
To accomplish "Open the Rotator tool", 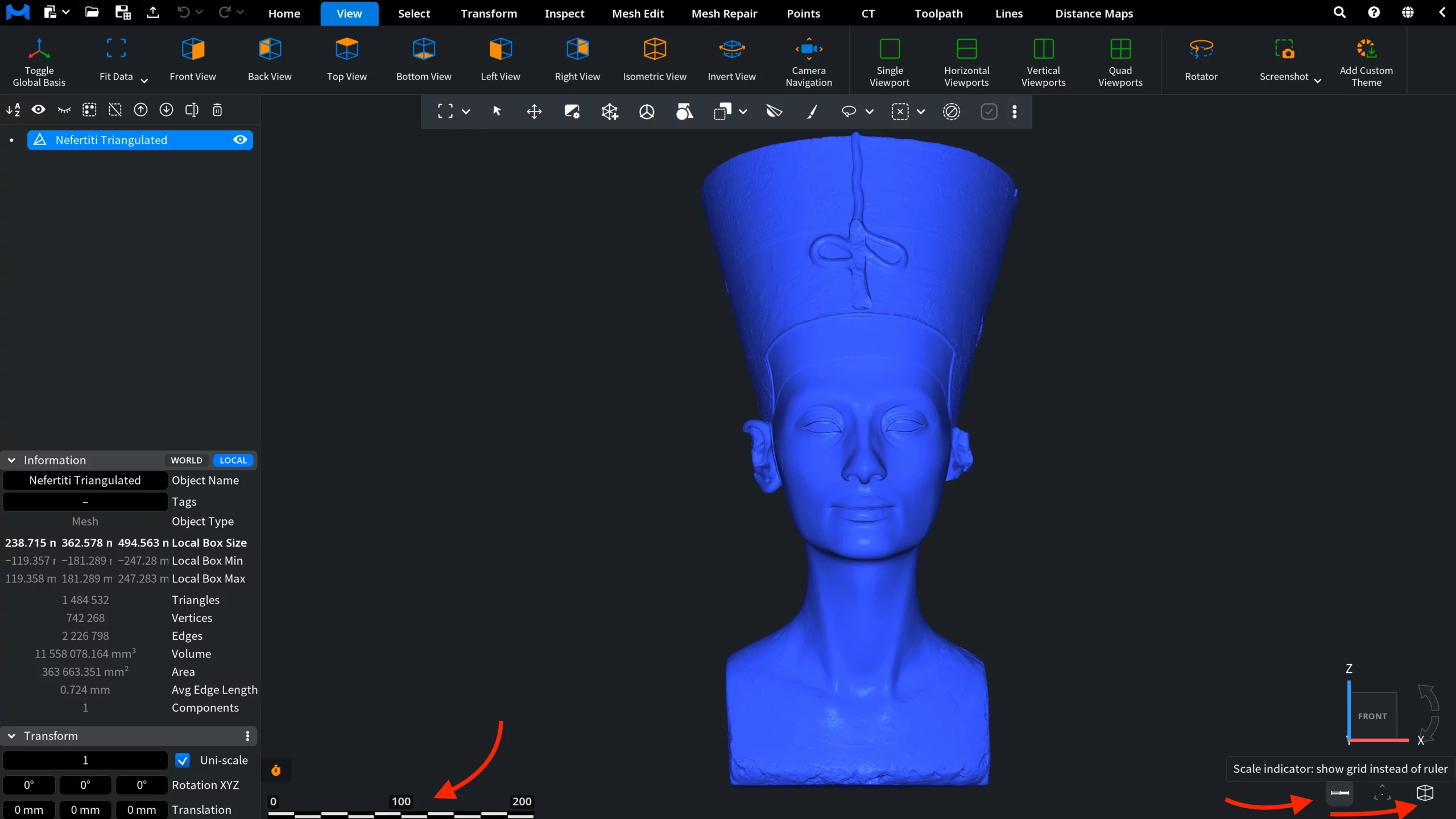I will (1201, 61).
